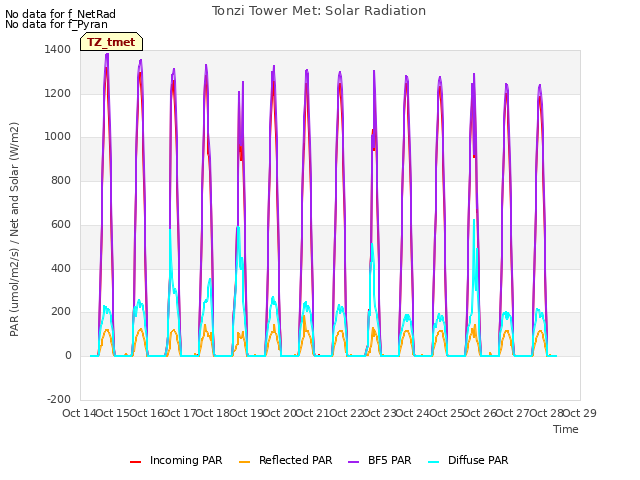Viewport: 640px width, 480px height.
Task: Click the Incoming PAR legend label
Action: pyautogui.click(x=186, y=460)
